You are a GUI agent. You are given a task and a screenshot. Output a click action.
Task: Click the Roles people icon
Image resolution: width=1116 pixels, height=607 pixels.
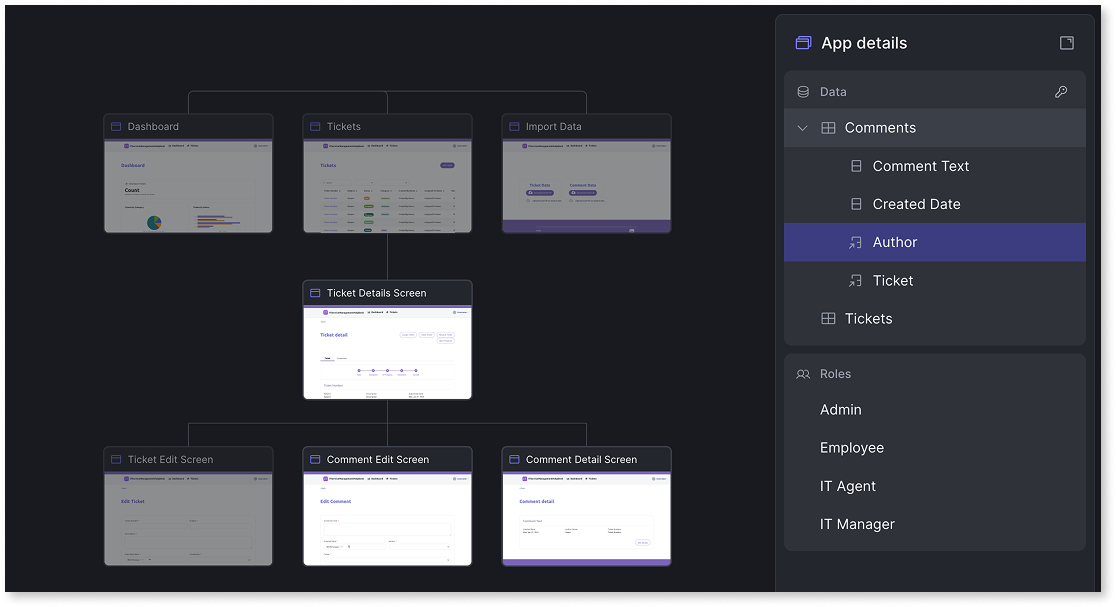click(x=803, y=374)
